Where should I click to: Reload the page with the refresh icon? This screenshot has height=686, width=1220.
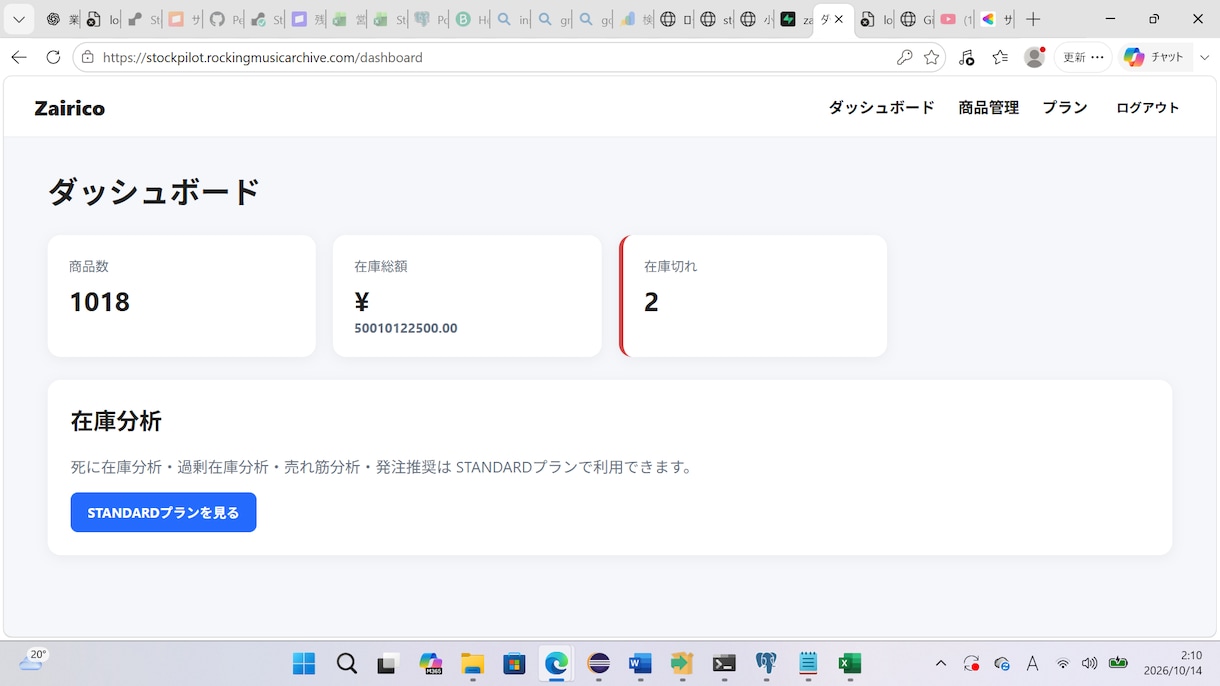53,57
